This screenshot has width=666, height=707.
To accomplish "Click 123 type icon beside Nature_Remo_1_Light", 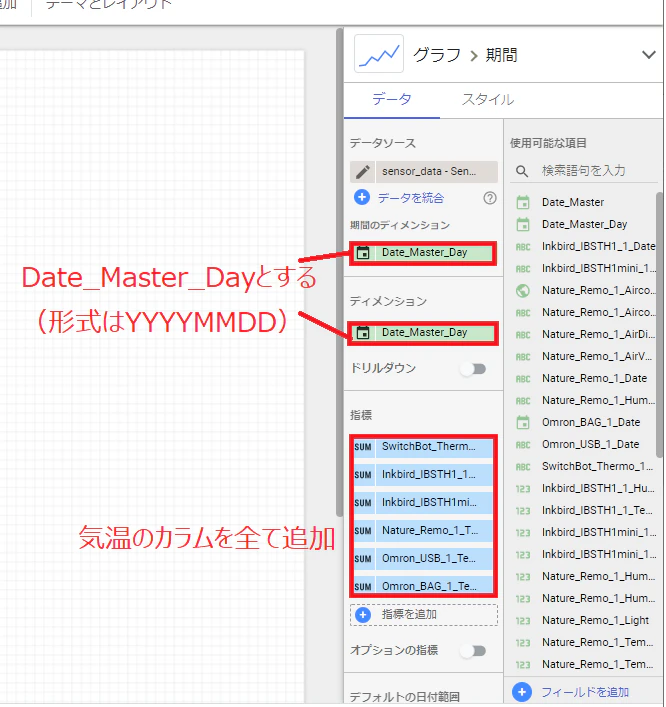I will point(523,622).
